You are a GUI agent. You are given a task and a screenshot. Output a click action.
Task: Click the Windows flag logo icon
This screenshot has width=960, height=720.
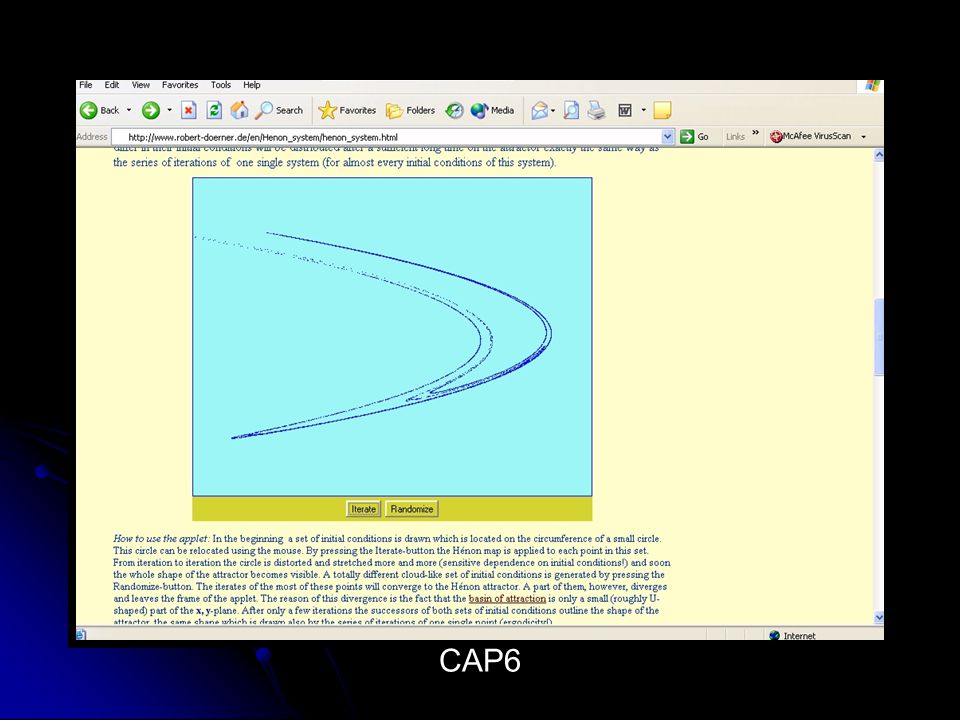[872, 86]
